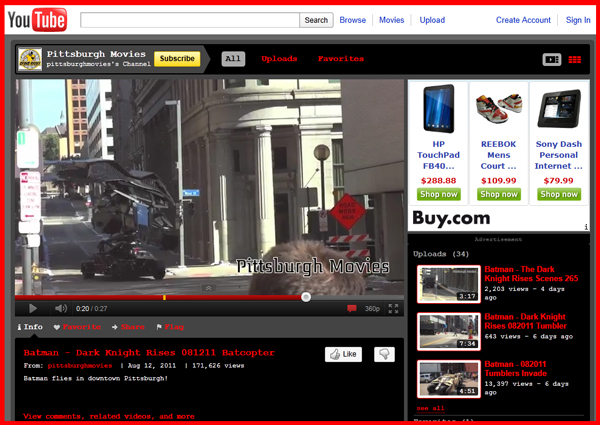
Task: Open the 360p quality selector
Action: coord(372,308)
